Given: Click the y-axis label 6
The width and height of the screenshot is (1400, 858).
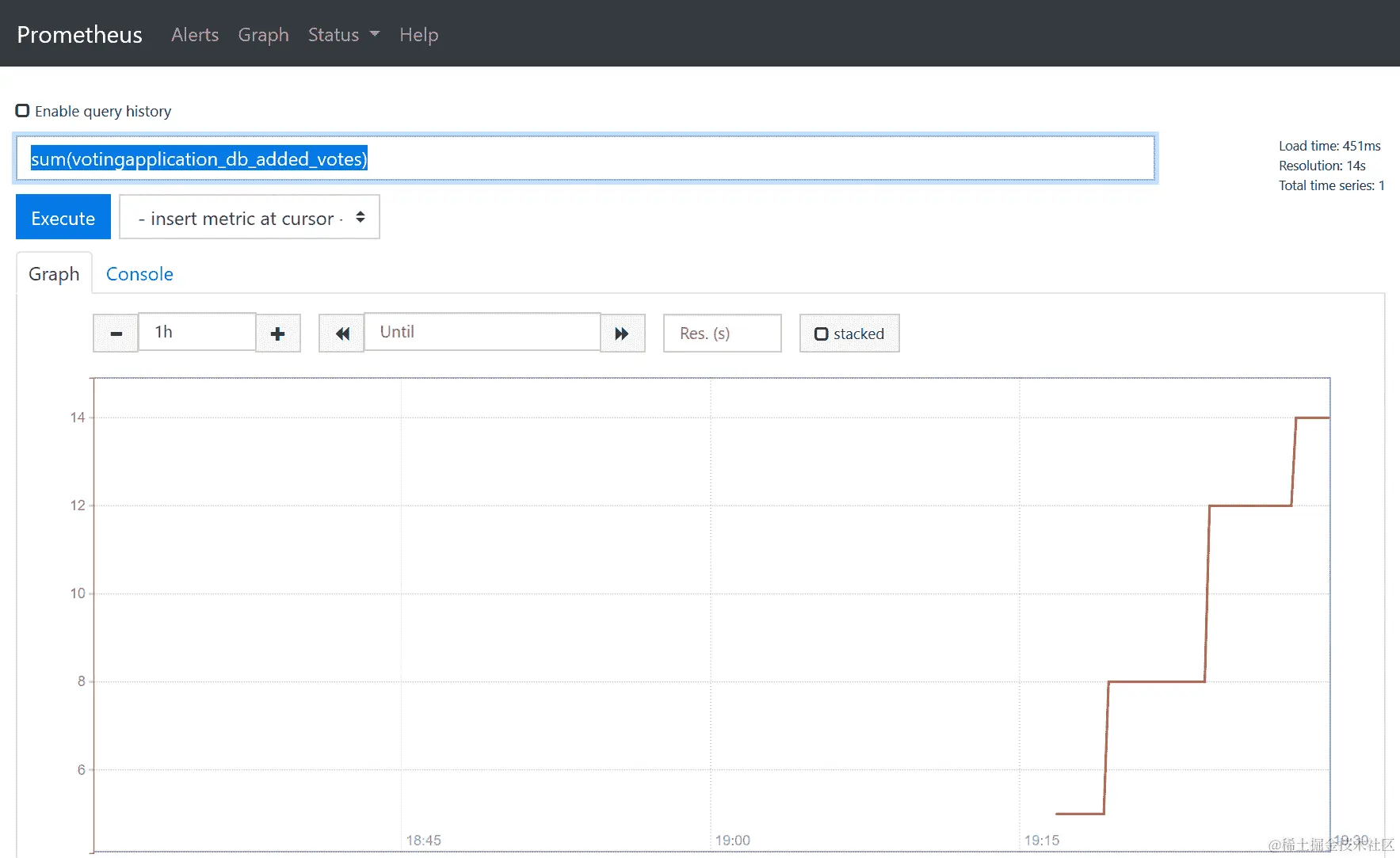Looking at the screenshot, I should [x=82, y=769].
